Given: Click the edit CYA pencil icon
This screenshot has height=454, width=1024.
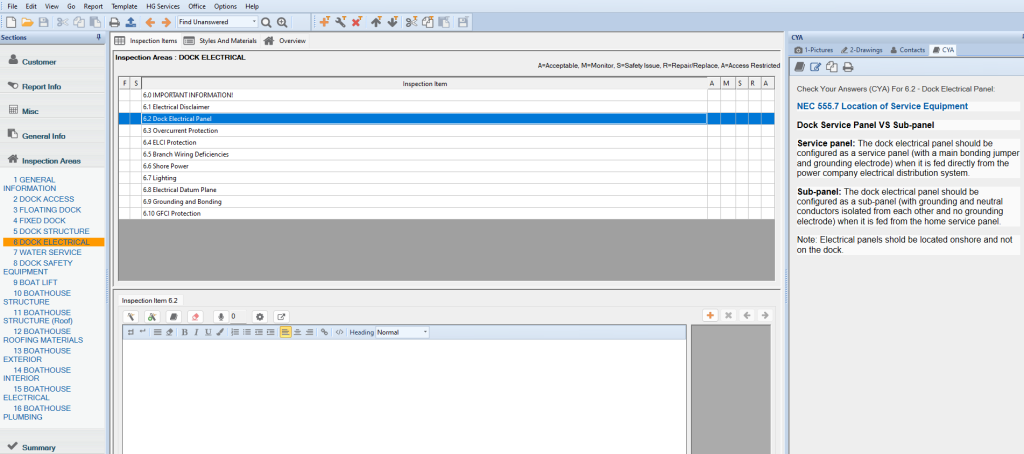Looking at the screenshot, I should click(815, 67).
